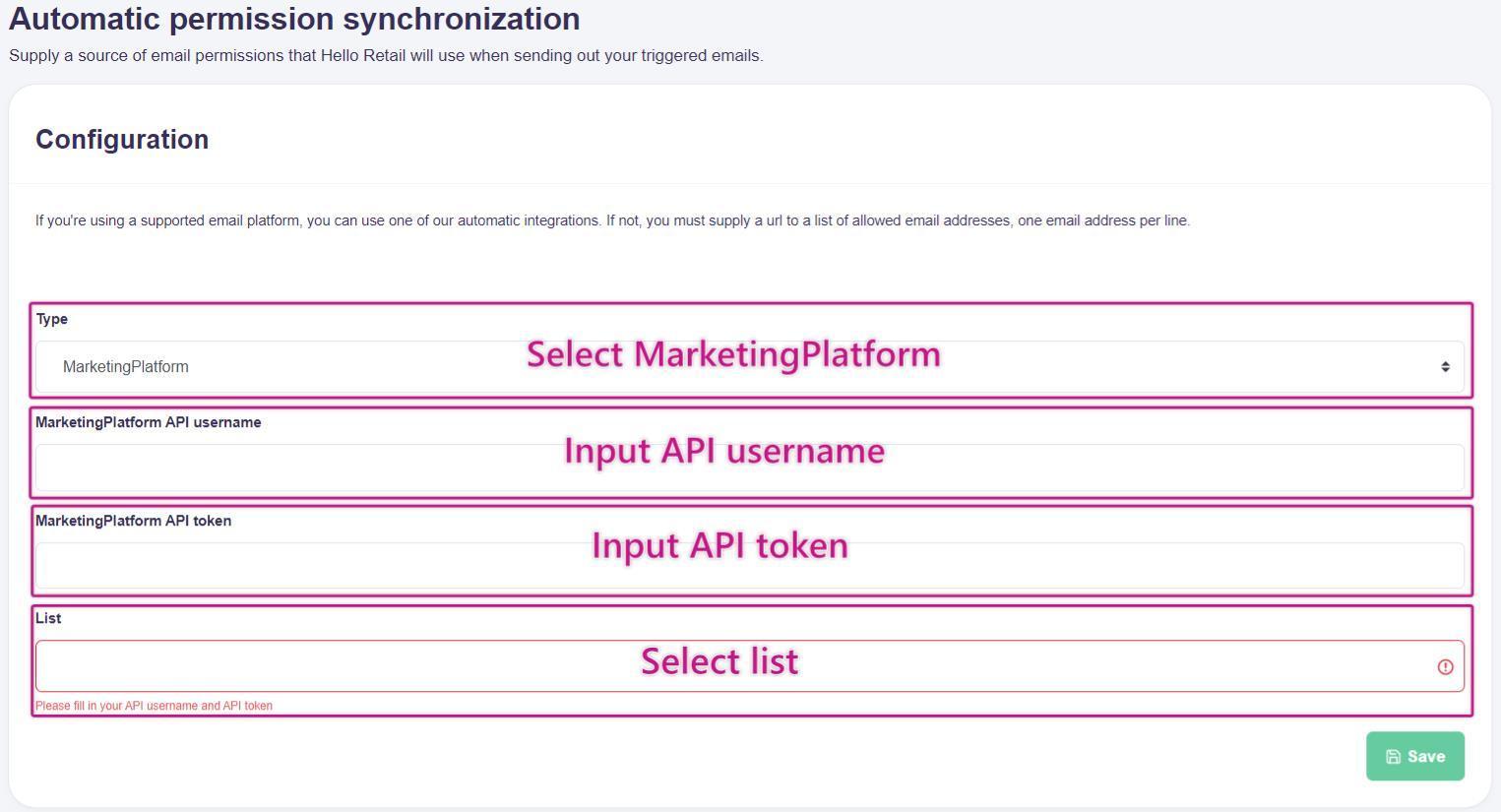Click the "Select MarketingPlatform" pink annotation

click(x=733, y=354)
